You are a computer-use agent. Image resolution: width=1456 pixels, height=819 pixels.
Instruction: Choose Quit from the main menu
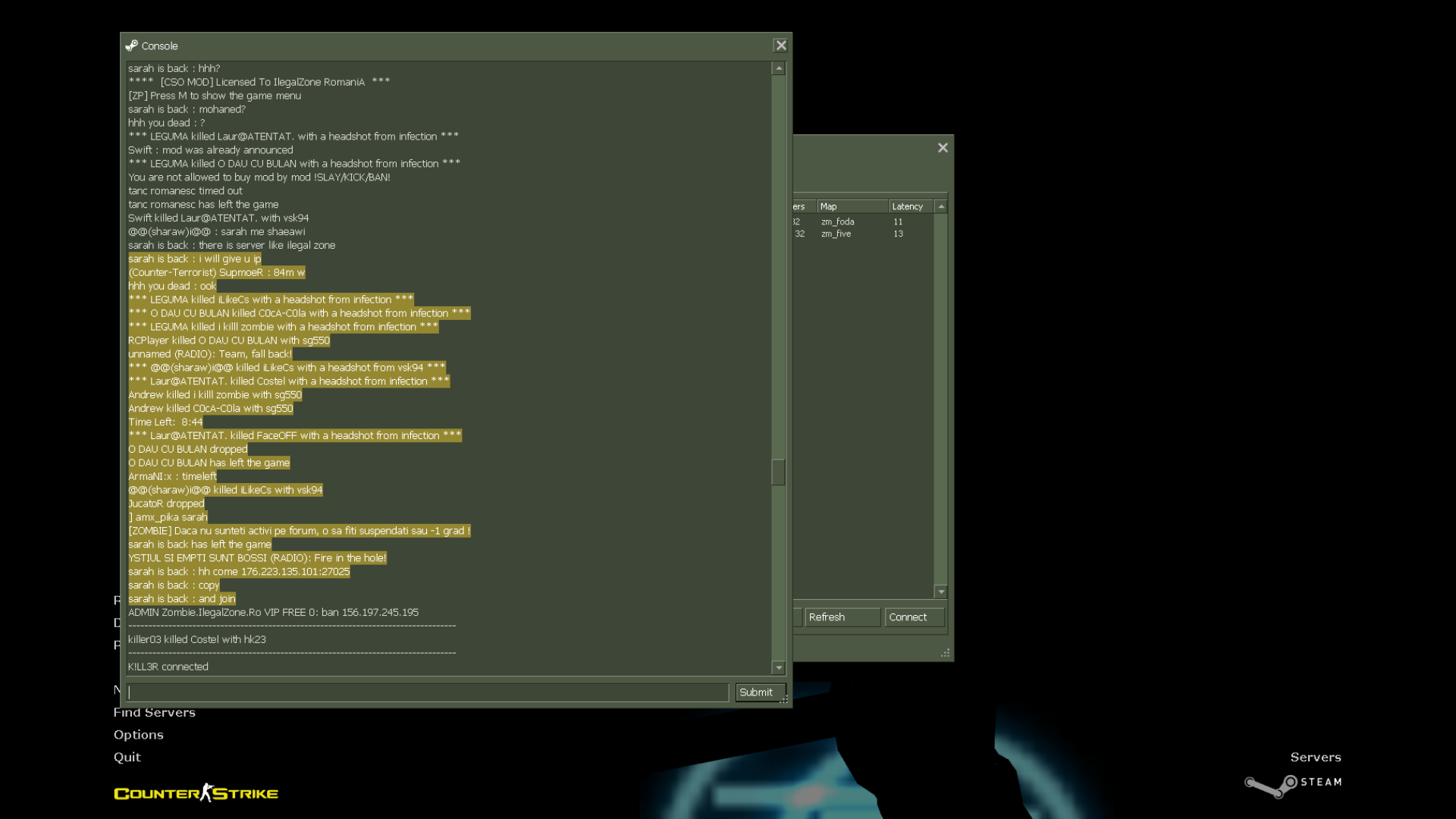click(127, 757)
